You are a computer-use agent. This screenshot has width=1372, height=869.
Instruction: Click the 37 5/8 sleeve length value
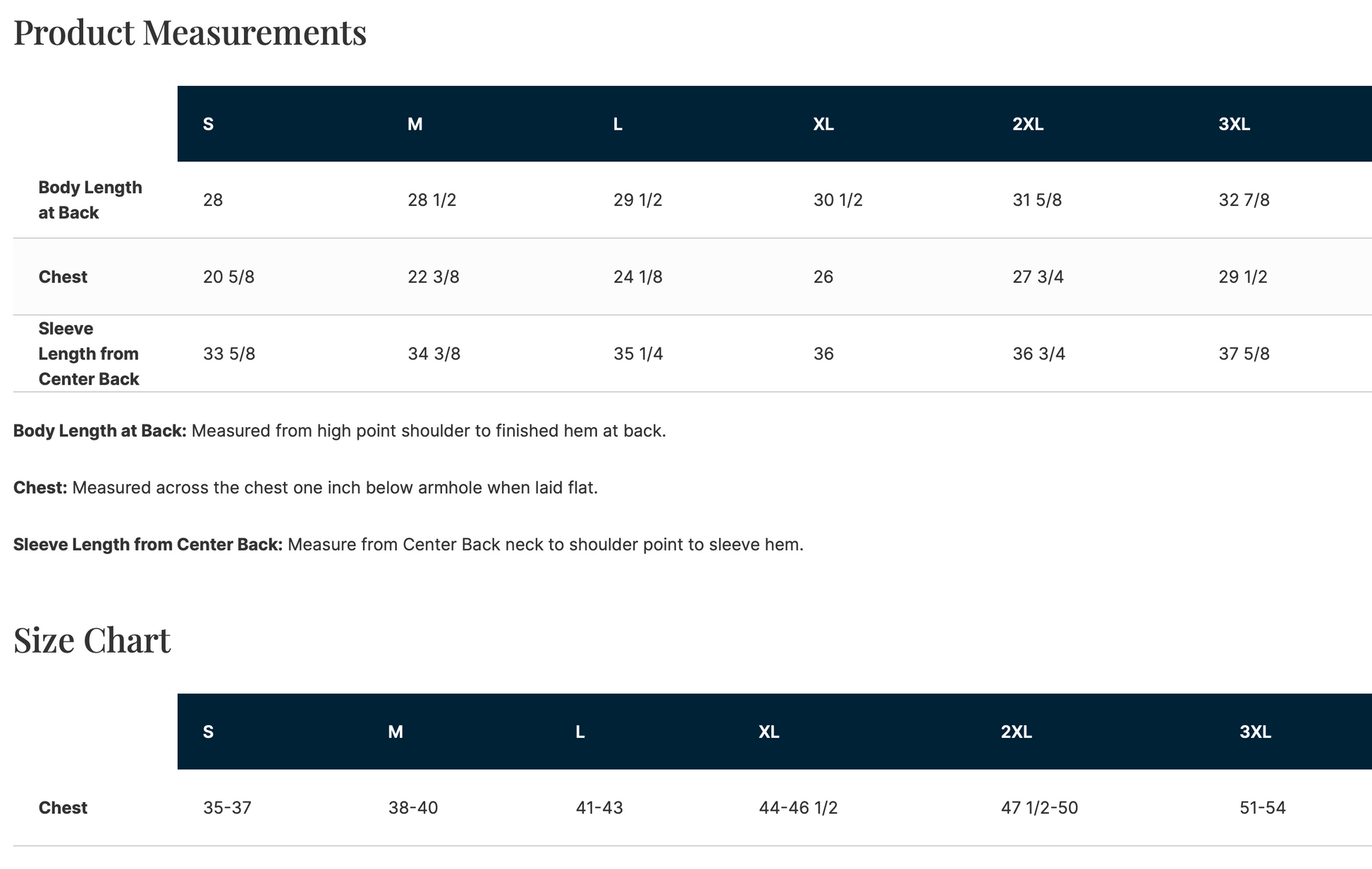coord(1244,354)
